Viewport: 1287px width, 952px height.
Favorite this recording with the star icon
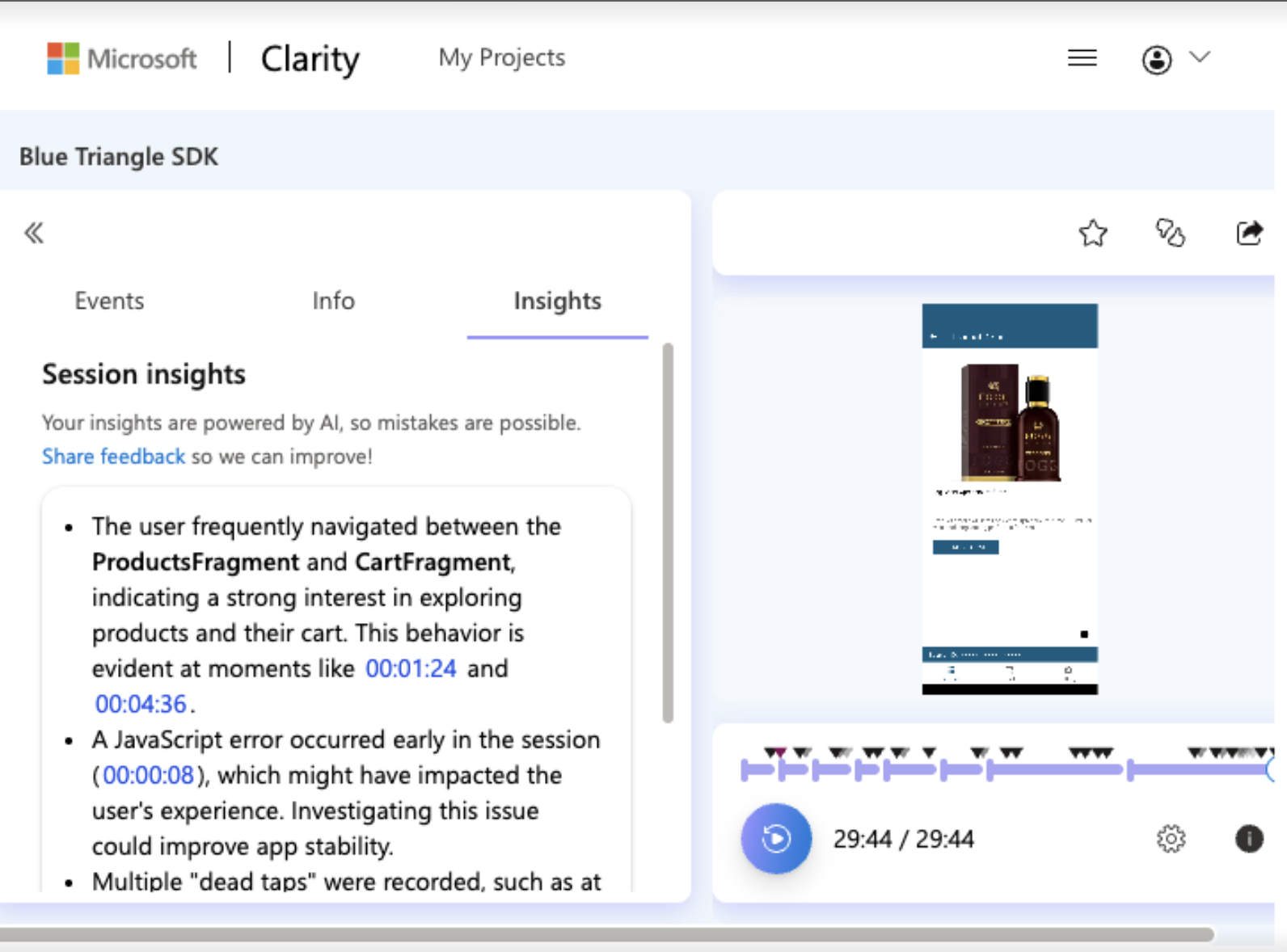click(1092, 234)
